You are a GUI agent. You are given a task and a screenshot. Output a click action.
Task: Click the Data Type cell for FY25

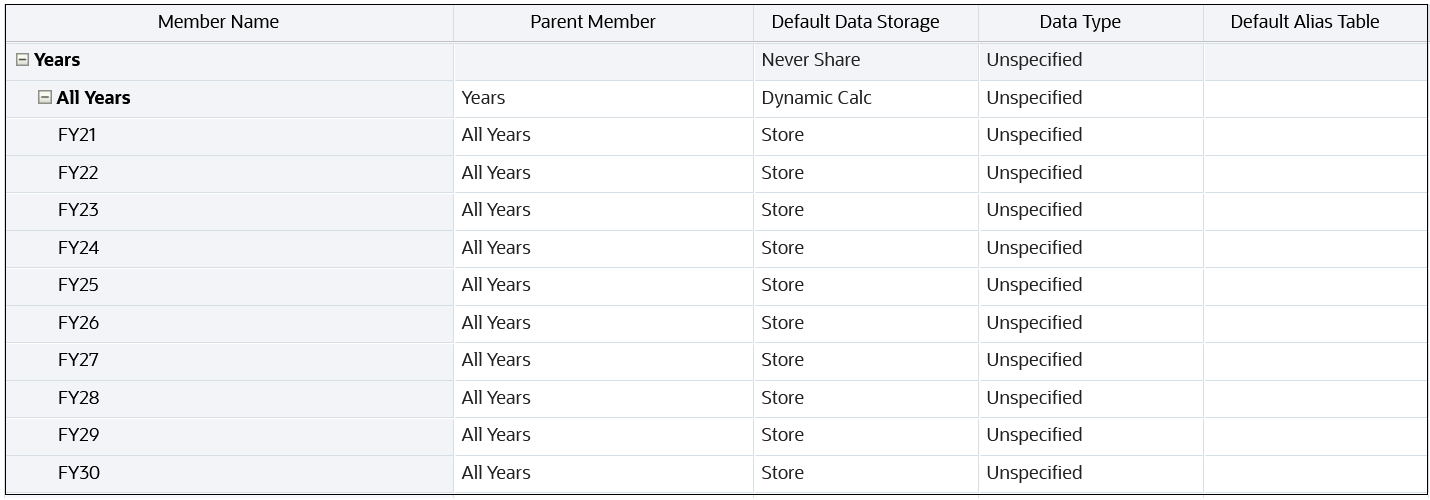1034,285
